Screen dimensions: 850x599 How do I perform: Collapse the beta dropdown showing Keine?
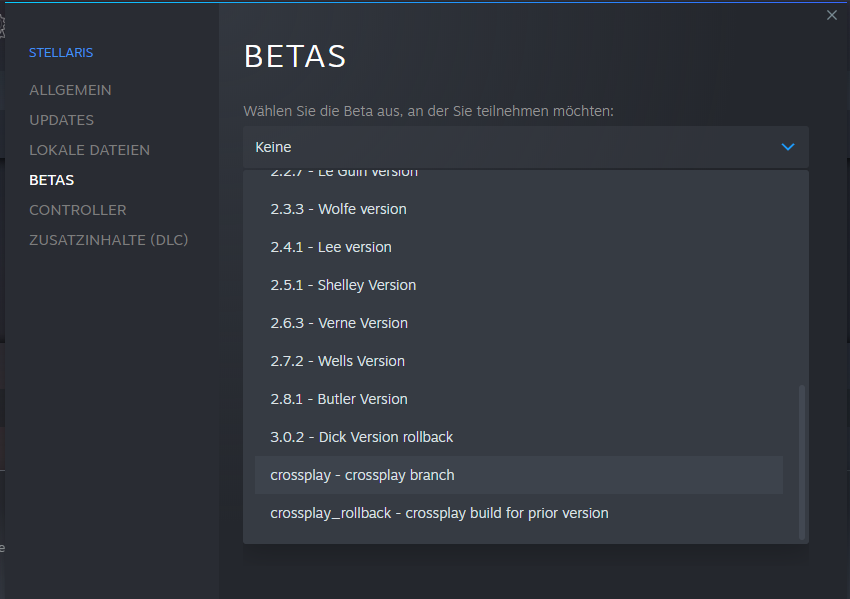pos(526,147)
